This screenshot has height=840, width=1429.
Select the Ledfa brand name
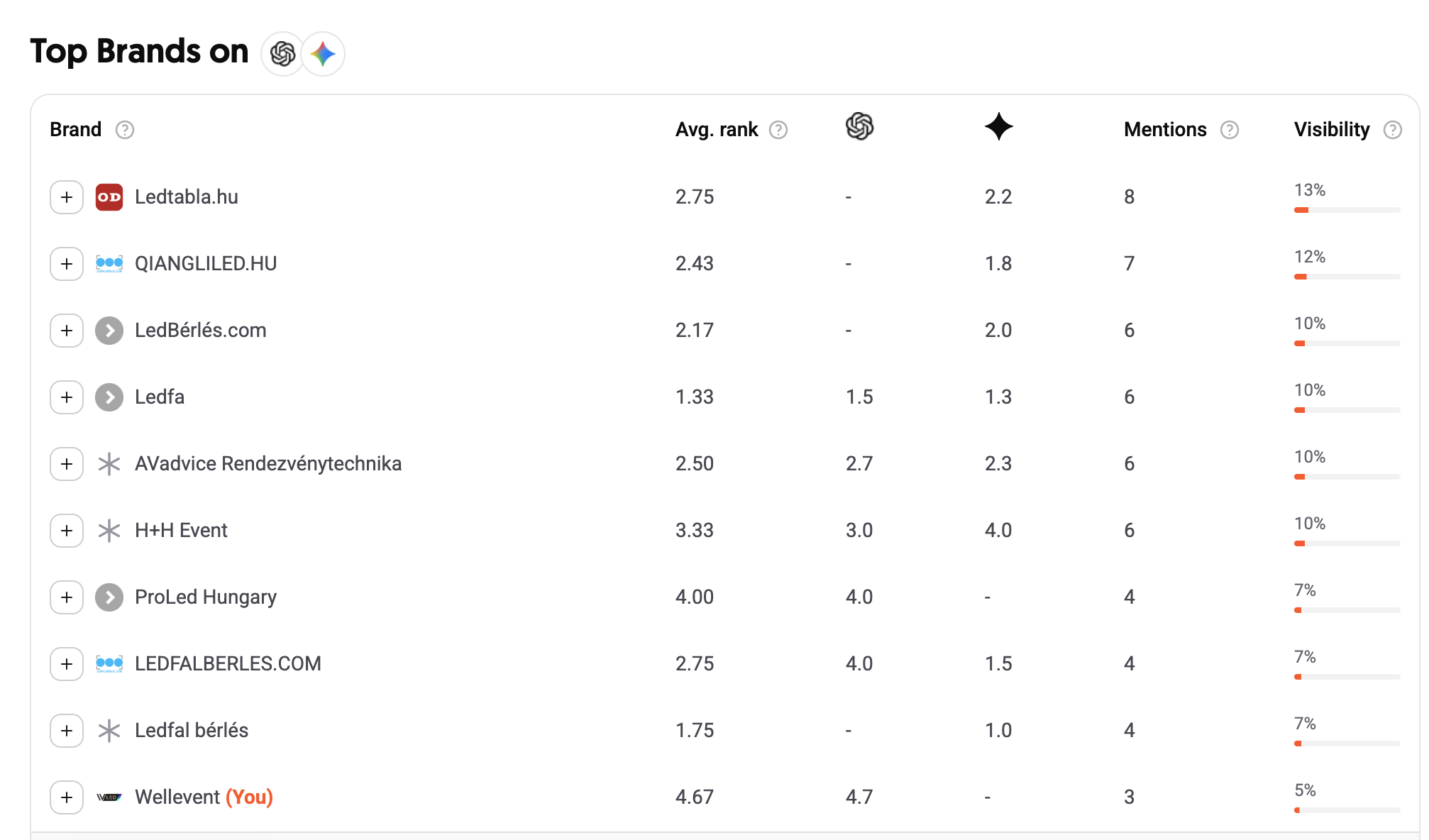tap(160, 397)
